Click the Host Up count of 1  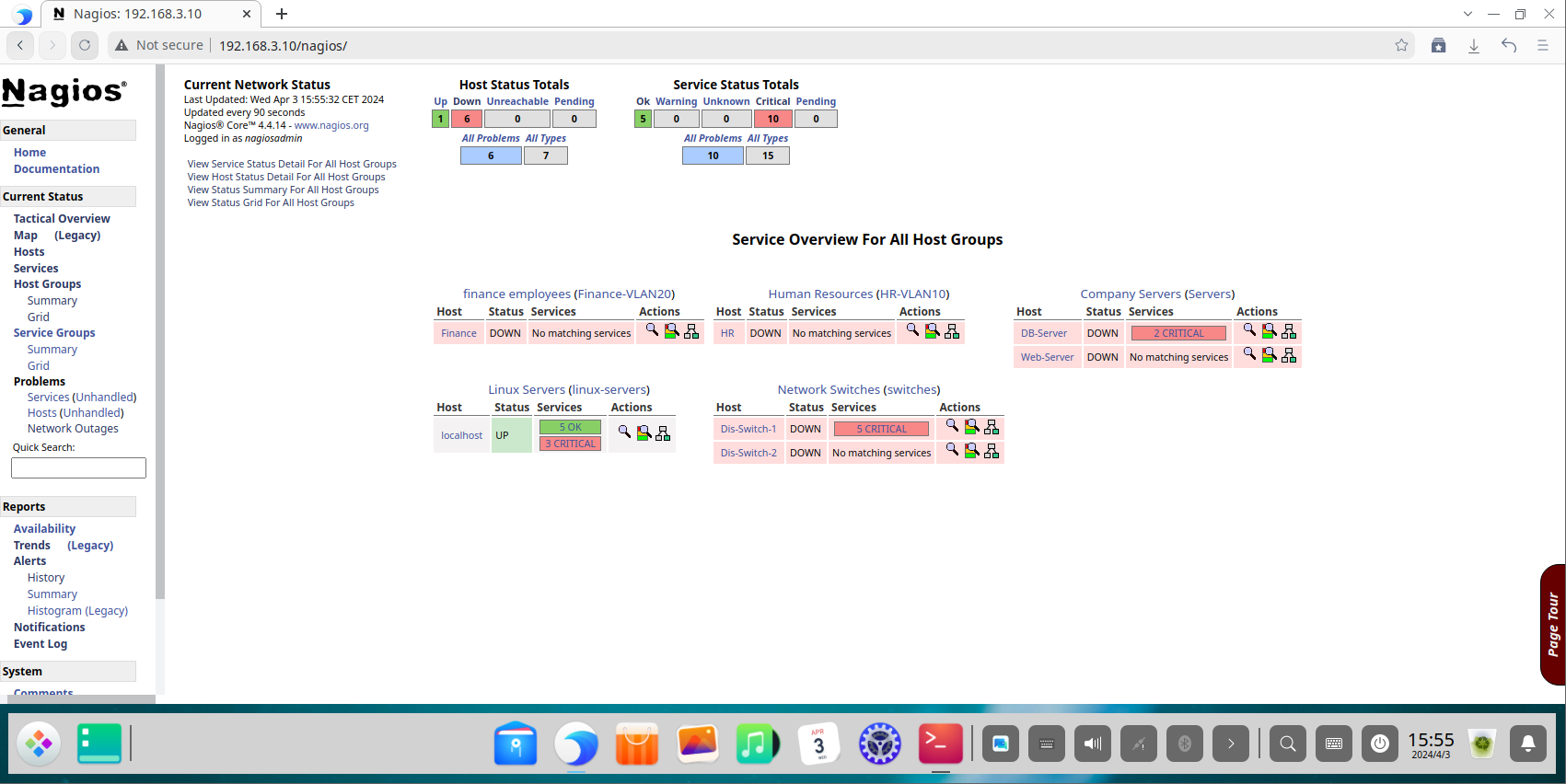440,119
